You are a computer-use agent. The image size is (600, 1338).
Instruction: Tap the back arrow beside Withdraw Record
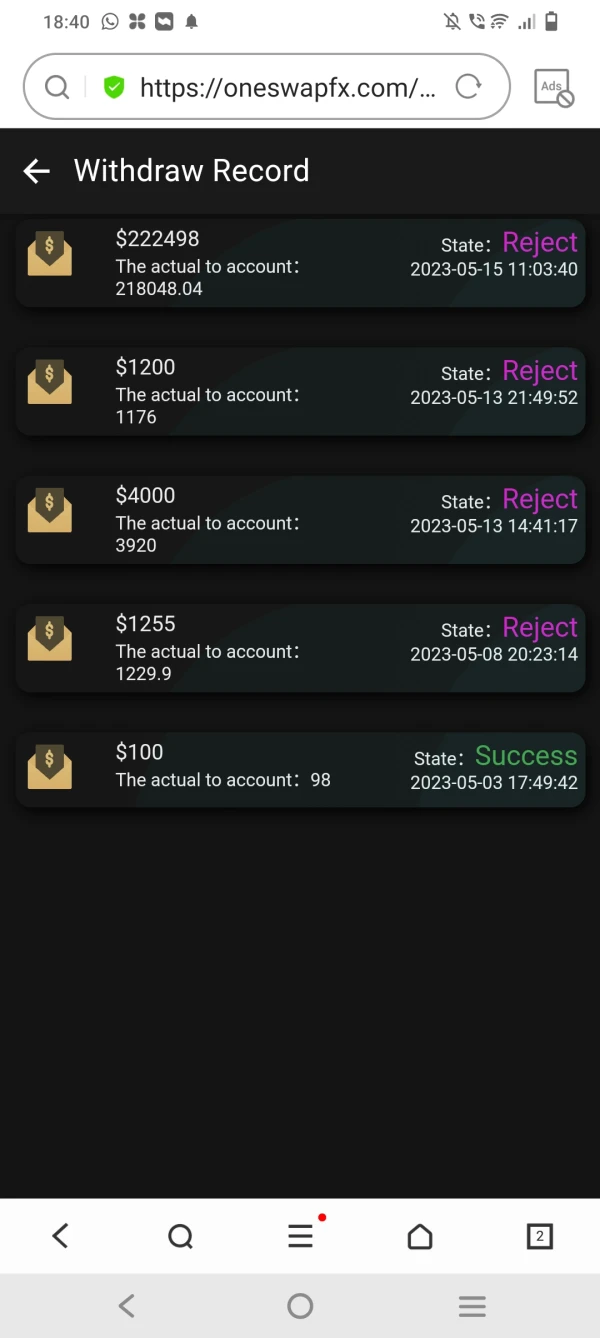point(37,171)
